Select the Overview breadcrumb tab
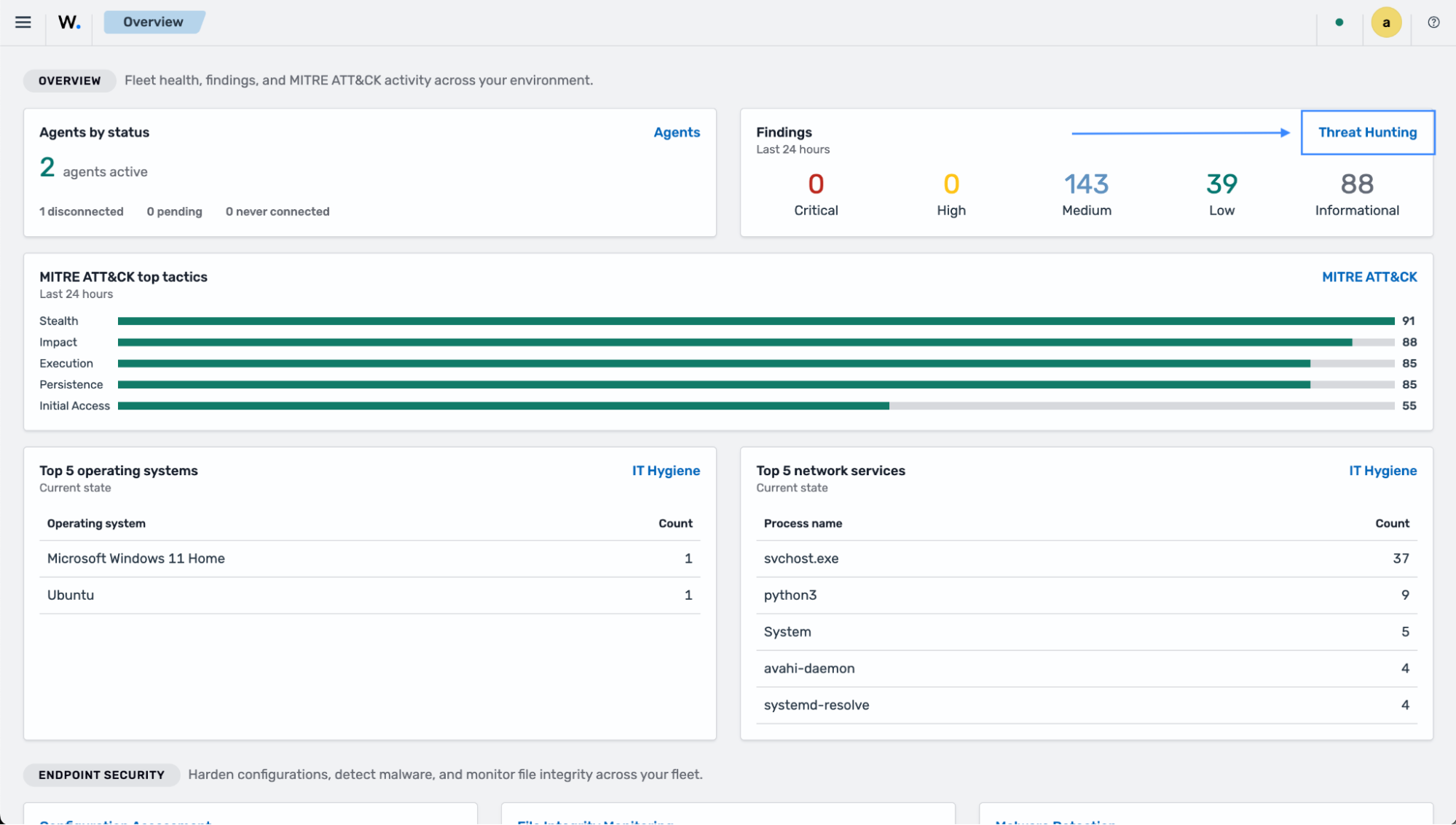The width and height of the screenshot is (1456, 825). pos(154,22)
